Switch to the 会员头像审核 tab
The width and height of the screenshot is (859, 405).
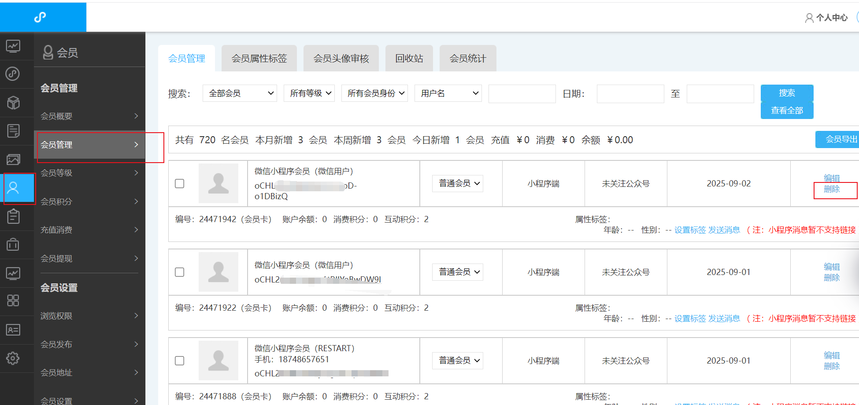(341, 58)
